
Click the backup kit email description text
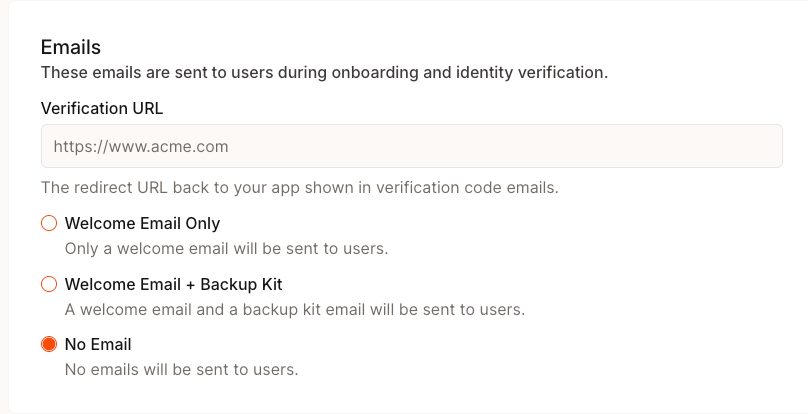tap(295, 309)
